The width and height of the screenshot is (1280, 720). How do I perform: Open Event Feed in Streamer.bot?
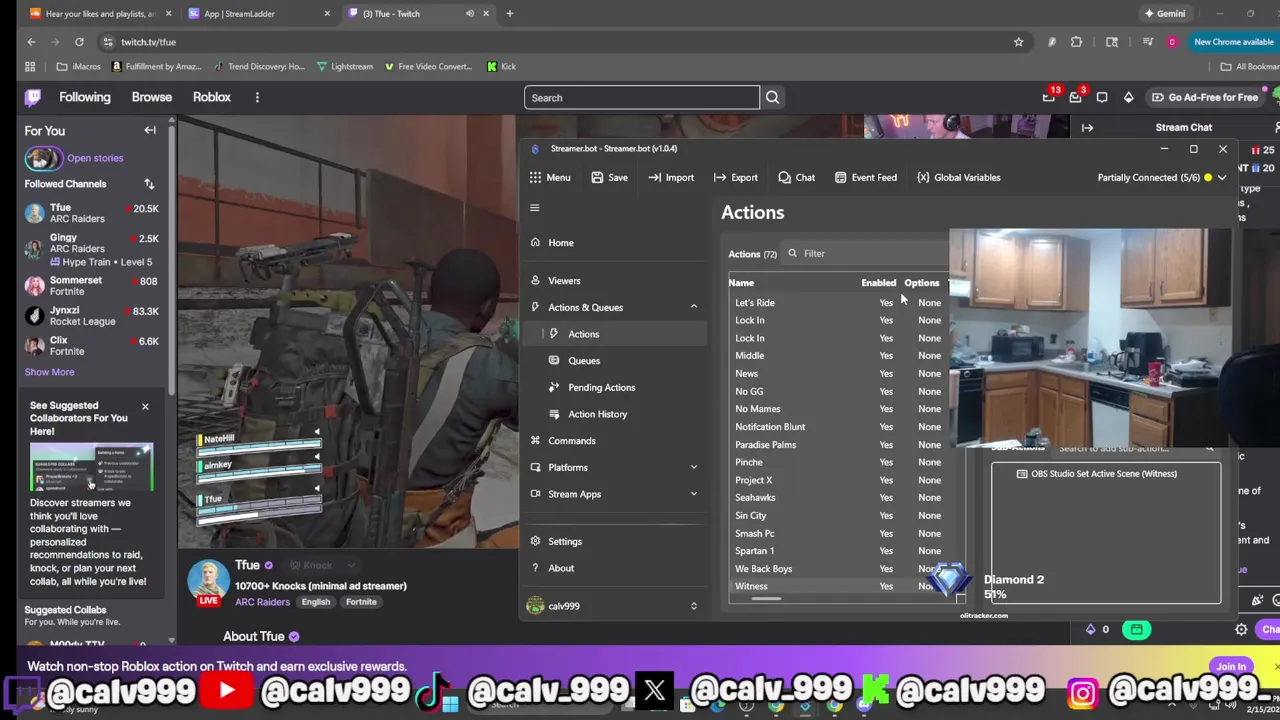[x=865, y=177]
